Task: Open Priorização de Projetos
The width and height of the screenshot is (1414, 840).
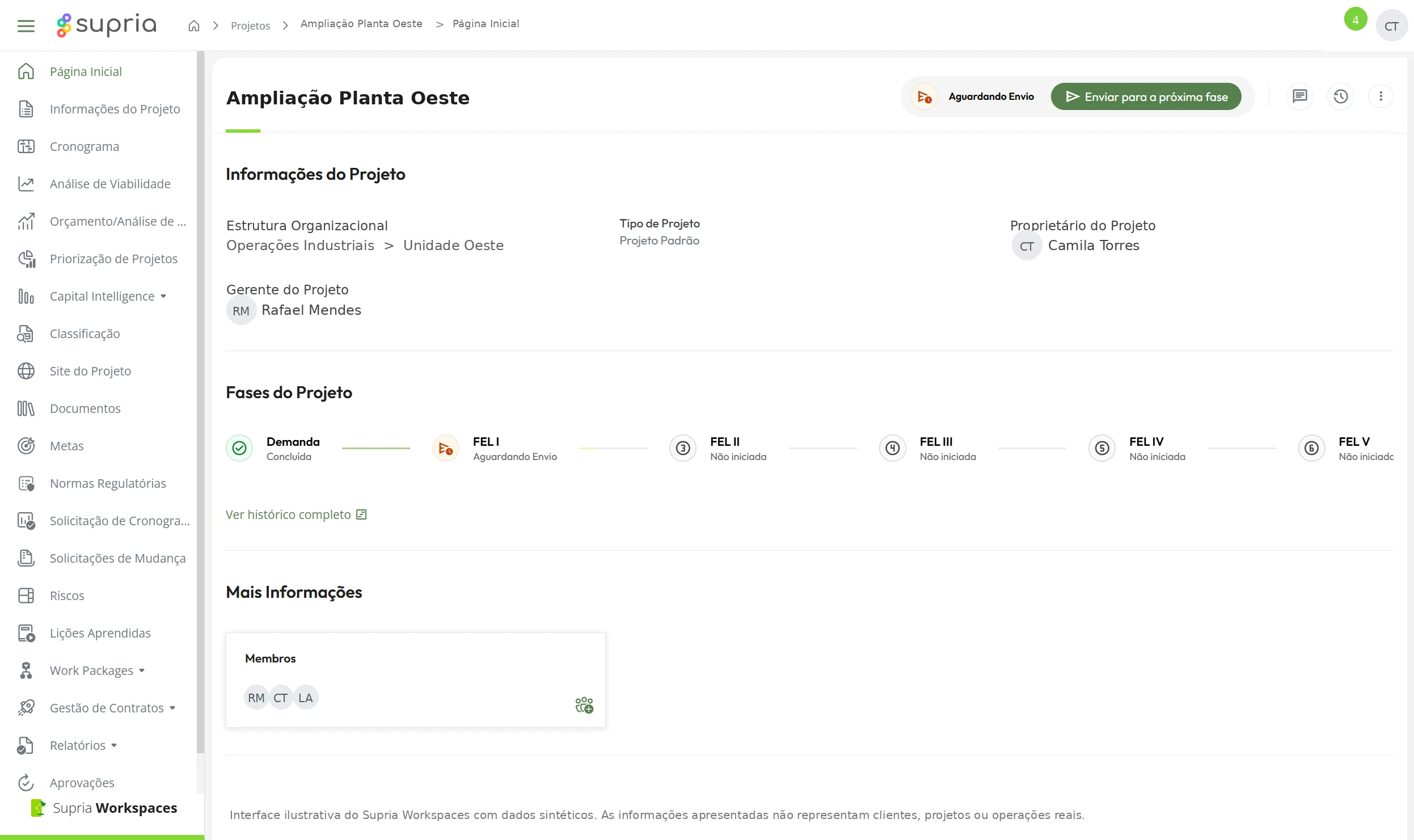Action: coord(99,259)
